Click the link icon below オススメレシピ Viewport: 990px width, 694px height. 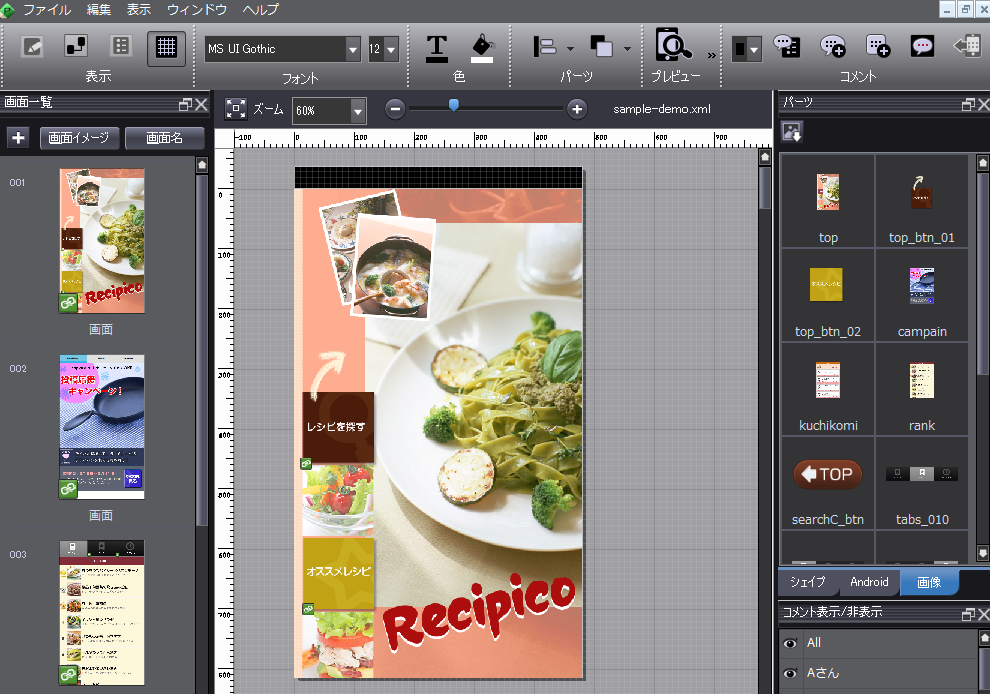coord(308,609)
